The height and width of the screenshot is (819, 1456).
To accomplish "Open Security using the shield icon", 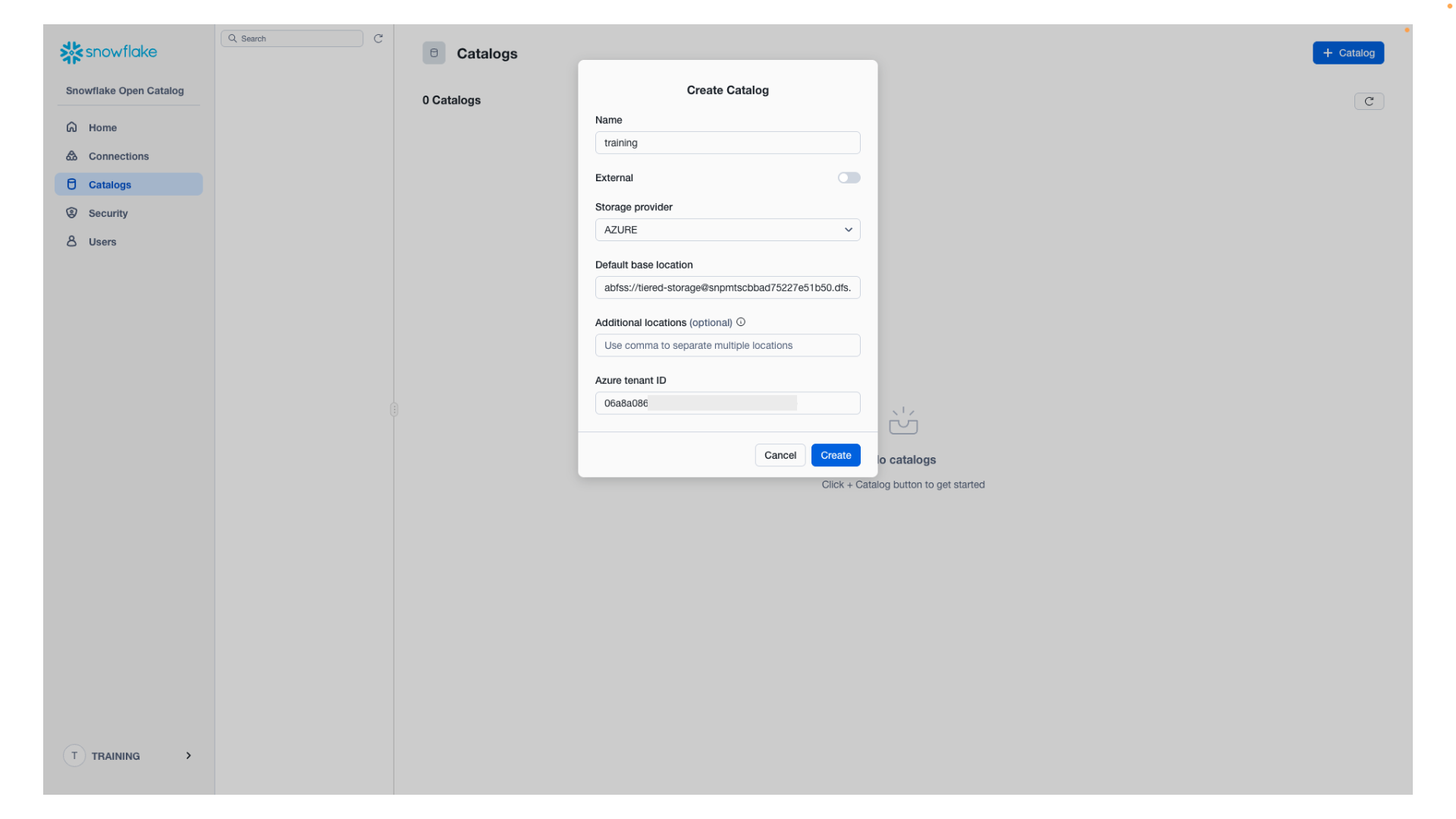I will [x=71, y=213].
